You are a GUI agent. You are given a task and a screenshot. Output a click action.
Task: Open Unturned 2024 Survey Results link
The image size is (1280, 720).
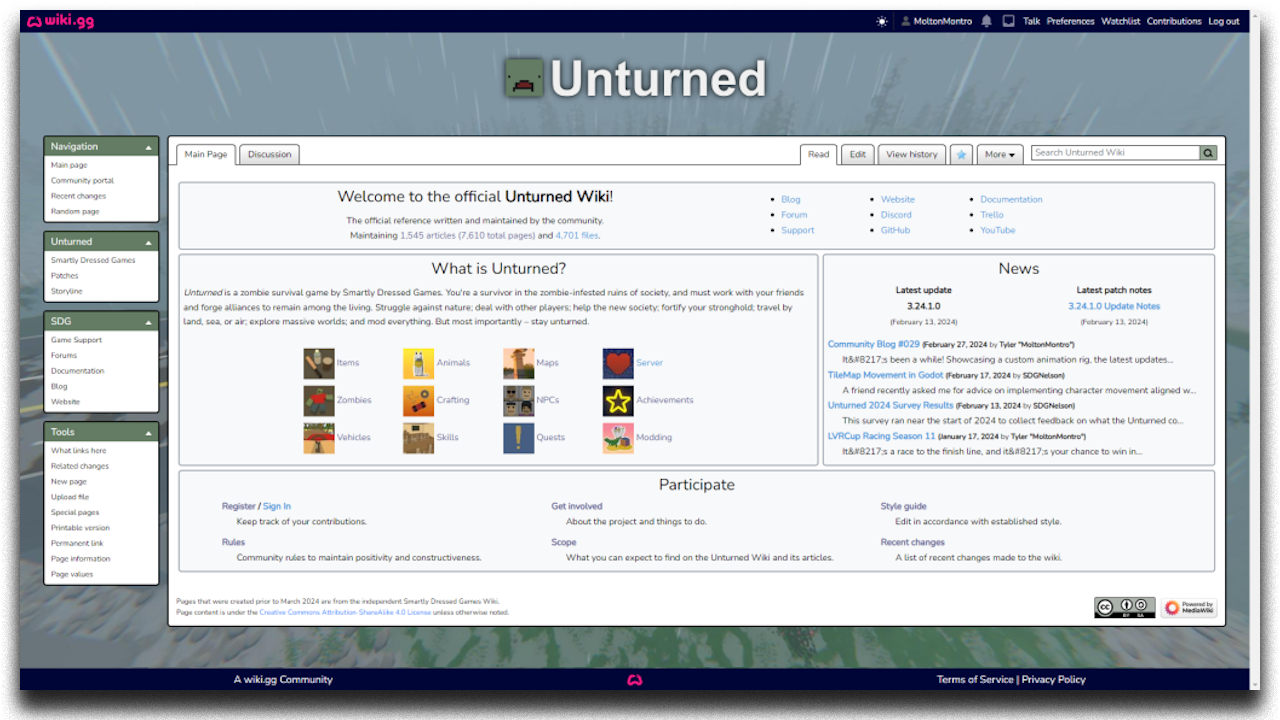tap(890, 405)
